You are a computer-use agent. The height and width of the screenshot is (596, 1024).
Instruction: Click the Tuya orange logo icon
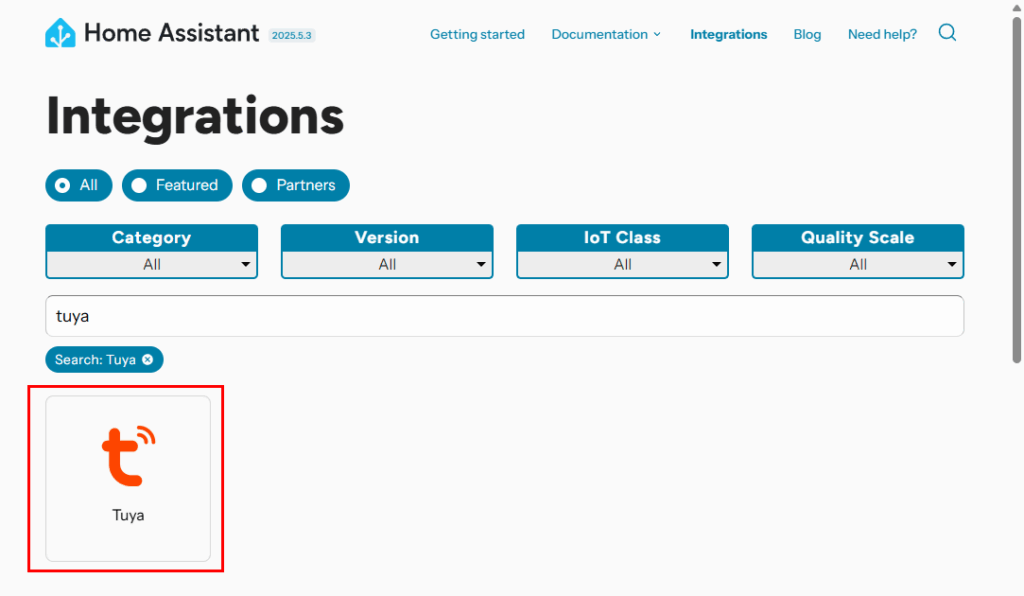[x=129, y=456]
